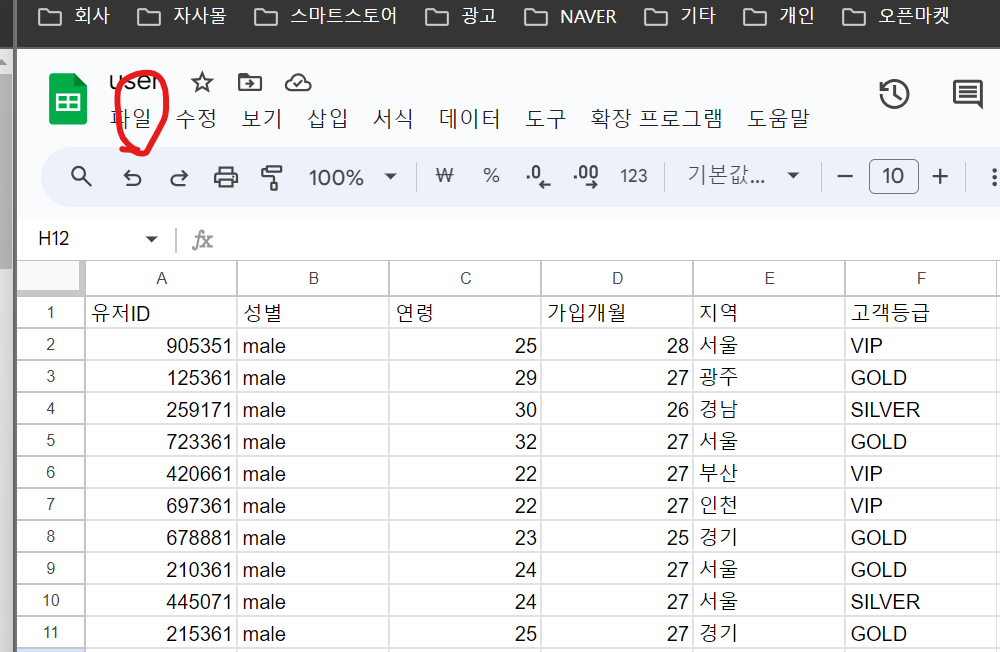Select the 지역 header cell

tap(769, 313)
